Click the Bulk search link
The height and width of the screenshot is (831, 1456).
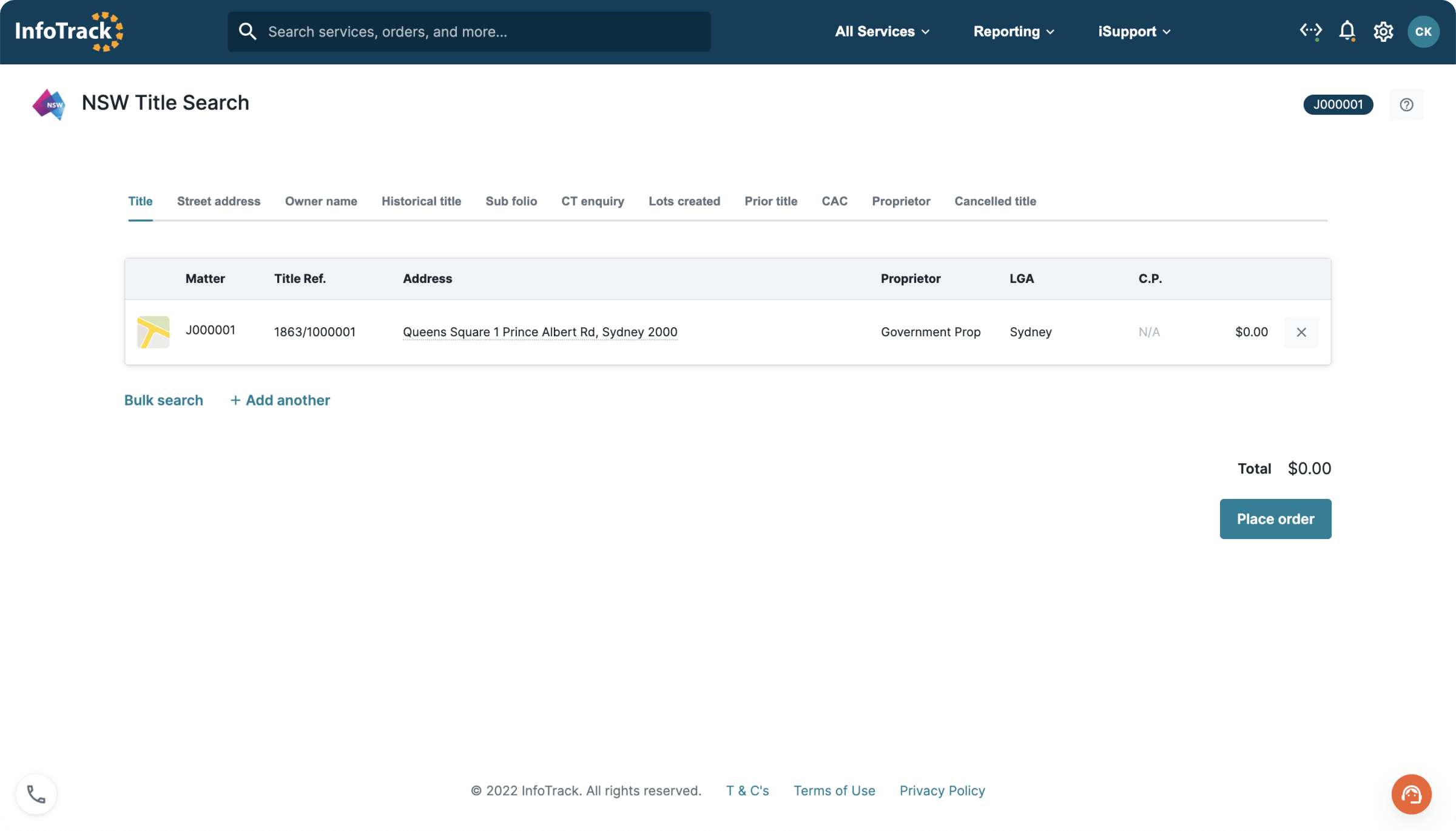[163, 400]
